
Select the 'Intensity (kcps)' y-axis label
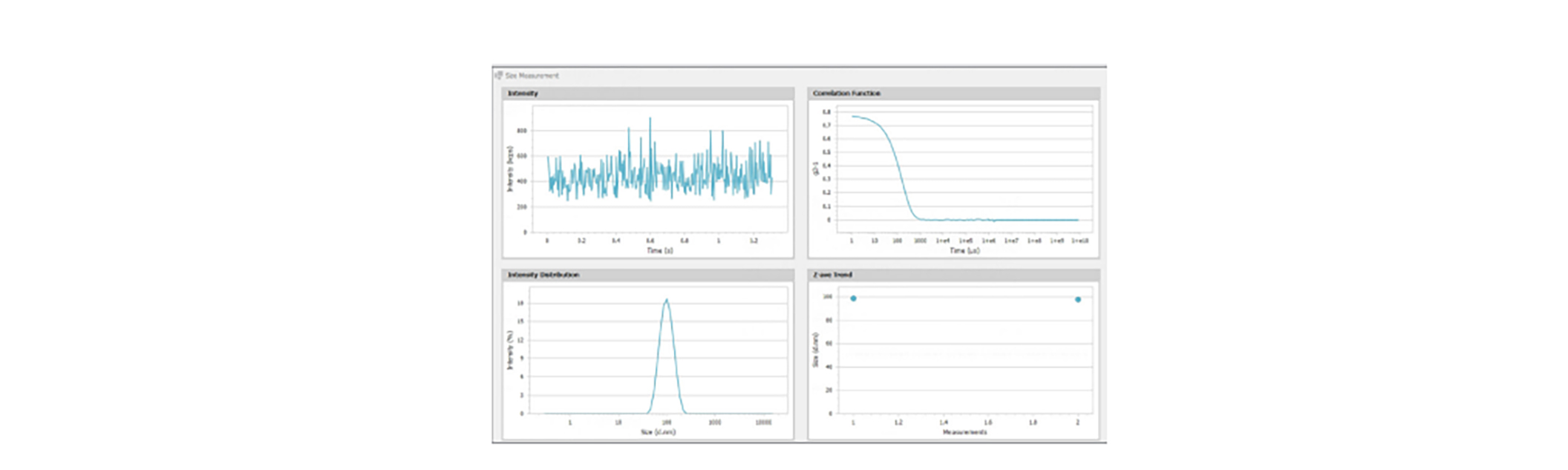[x=510, y=169]
